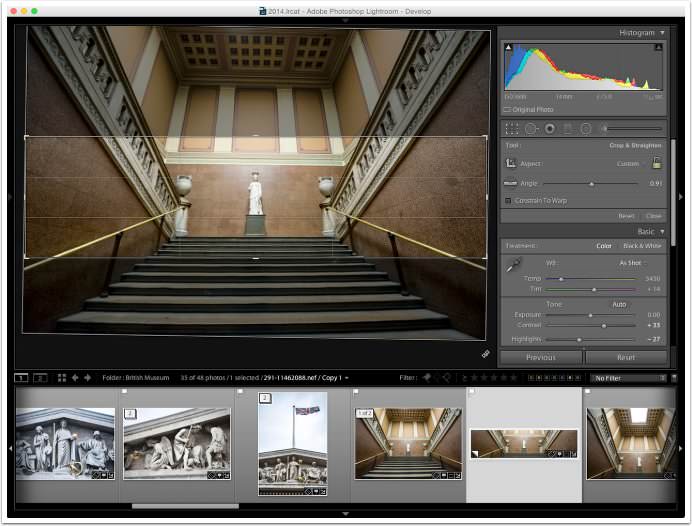
Task: Open Grid view from the filmstrip bar
Action: point(62,378)
